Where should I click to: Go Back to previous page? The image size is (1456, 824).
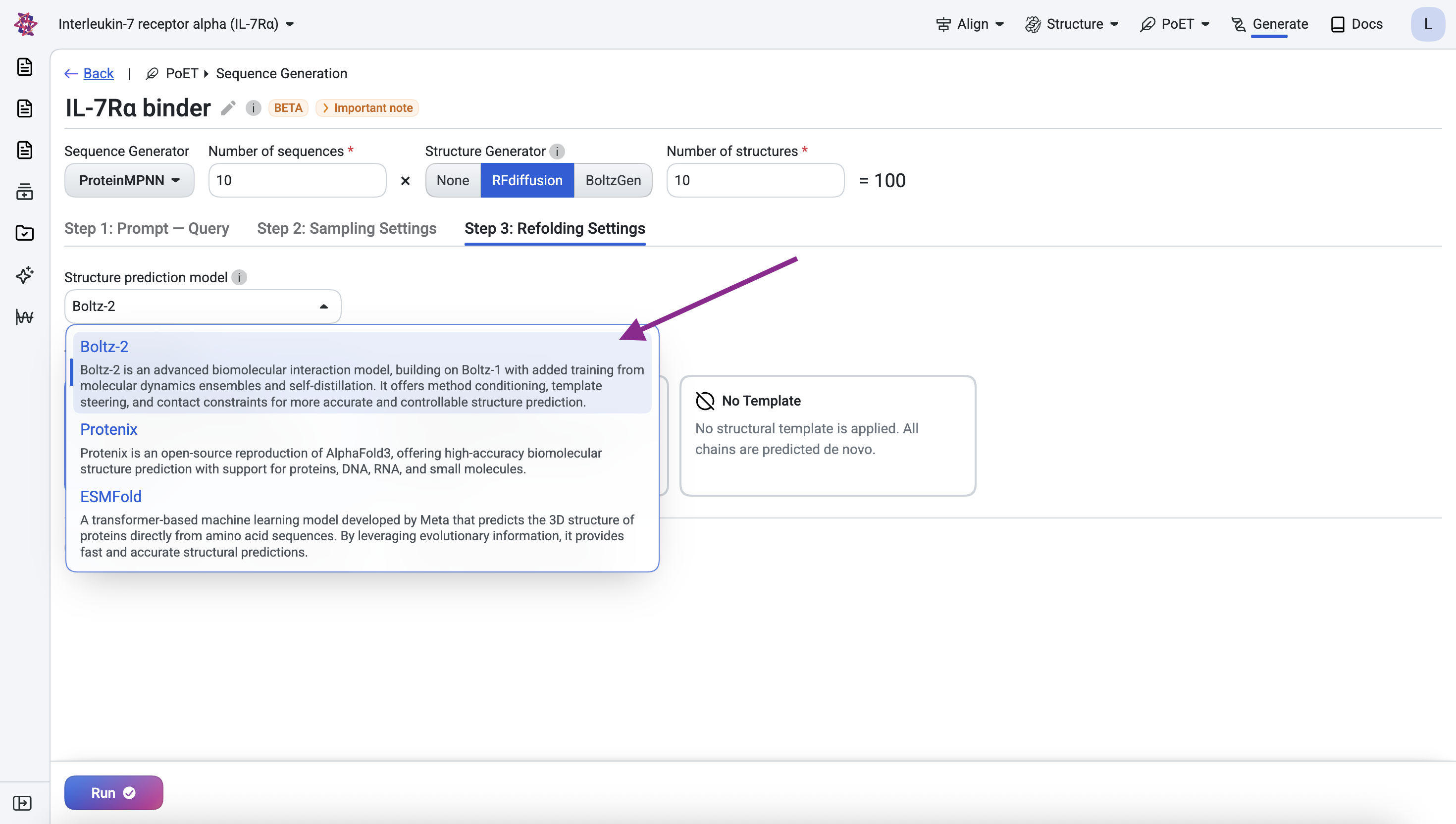(89, 74)
